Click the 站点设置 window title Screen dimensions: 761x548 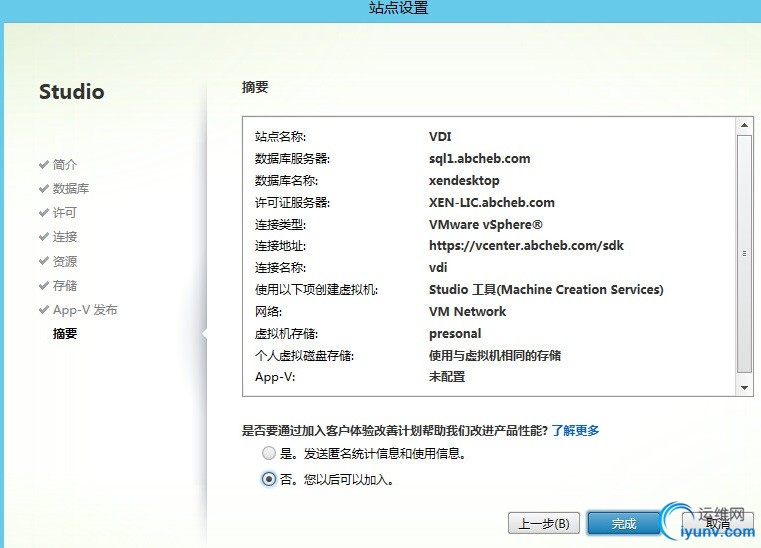point(398,8)
